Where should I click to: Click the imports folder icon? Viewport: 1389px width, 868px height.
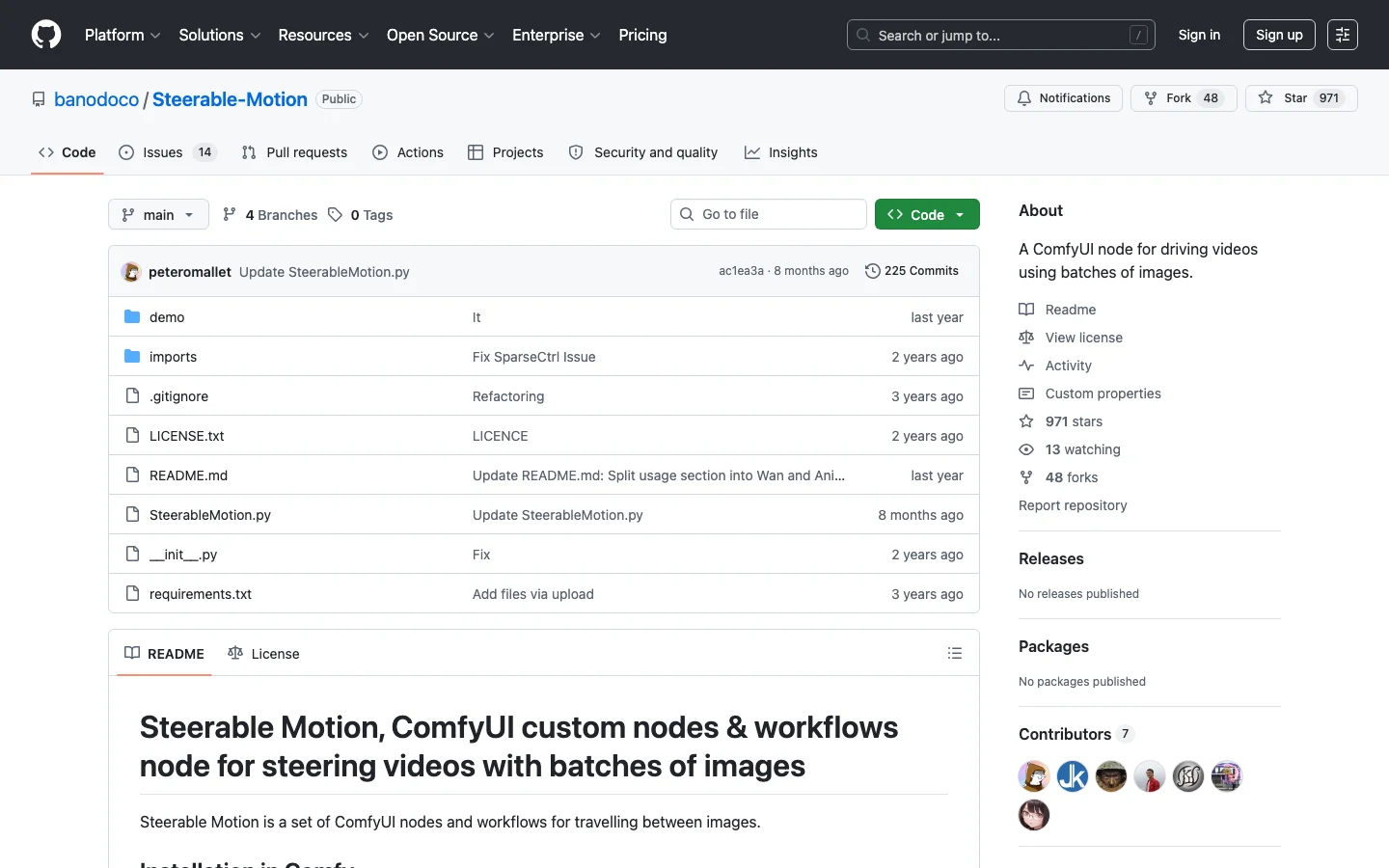pyautogui.click(x=132, y=356)
